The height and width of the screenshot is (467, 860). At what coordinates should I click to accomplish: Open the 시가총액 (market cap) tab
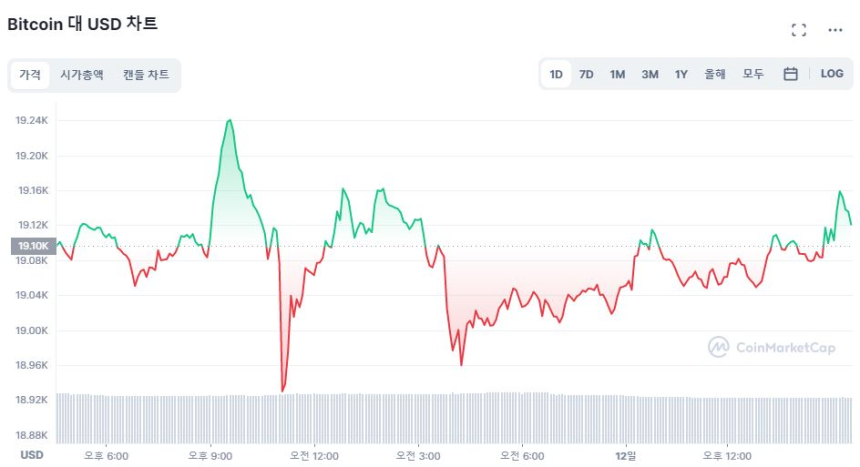pyautogui.click(x=81, y=74)
